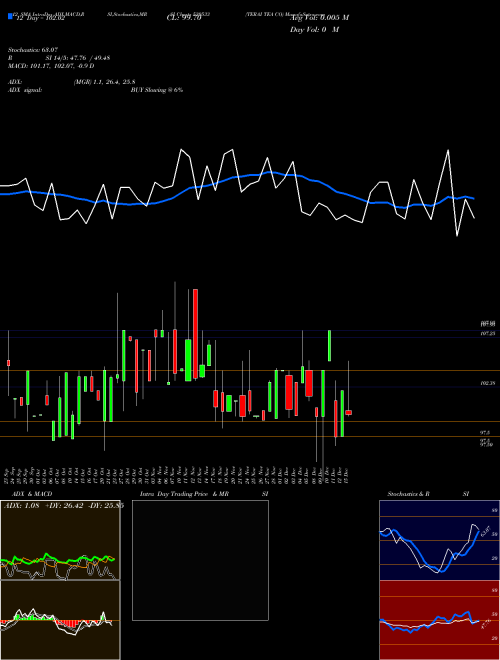Click the 'Stochastics & R SI' panel title

click(428, 494)
